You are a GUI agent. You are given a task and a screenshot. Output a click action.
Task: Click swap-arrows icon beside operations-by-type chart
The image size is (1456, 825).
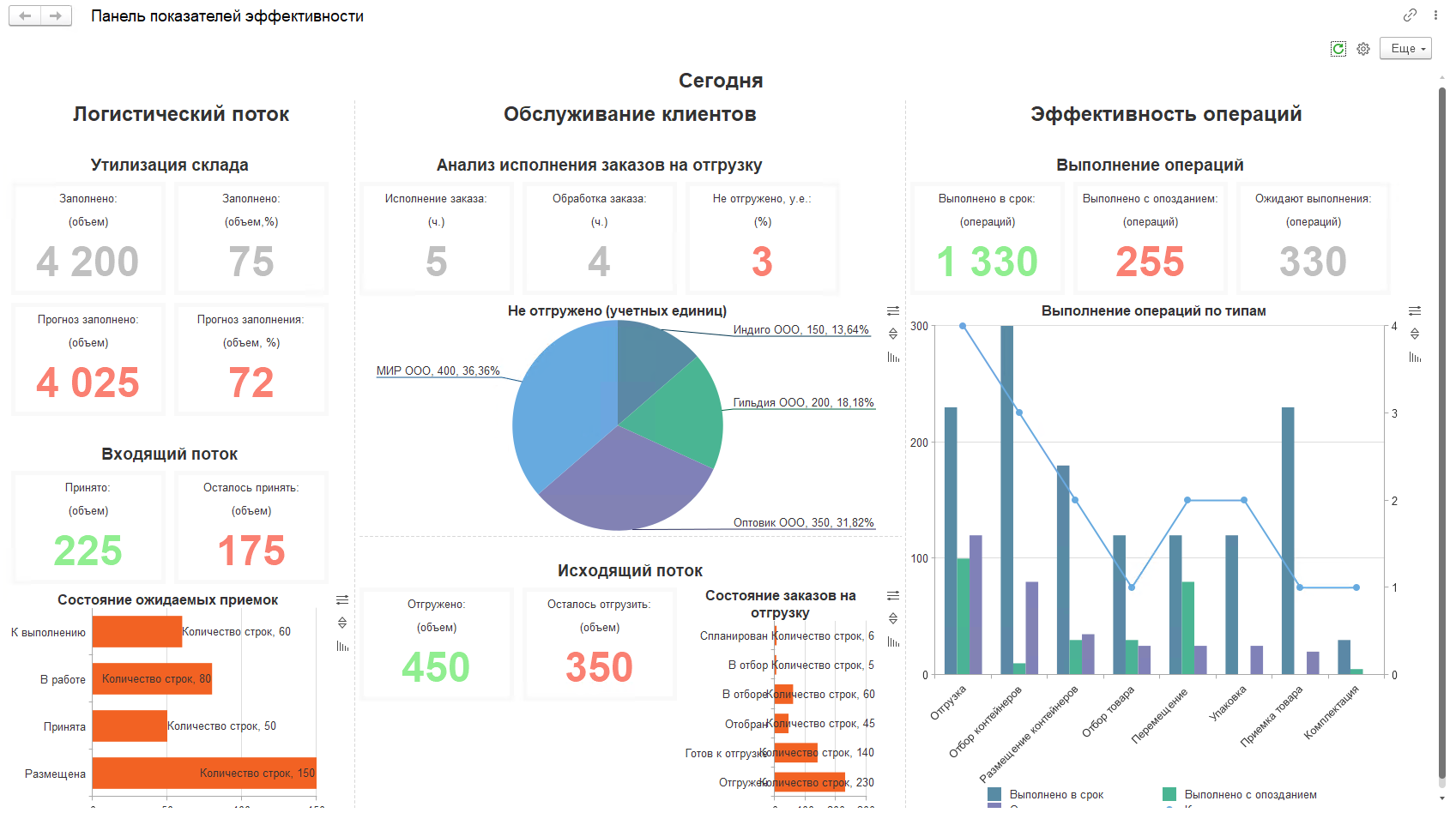click(x=1415, y=310)
